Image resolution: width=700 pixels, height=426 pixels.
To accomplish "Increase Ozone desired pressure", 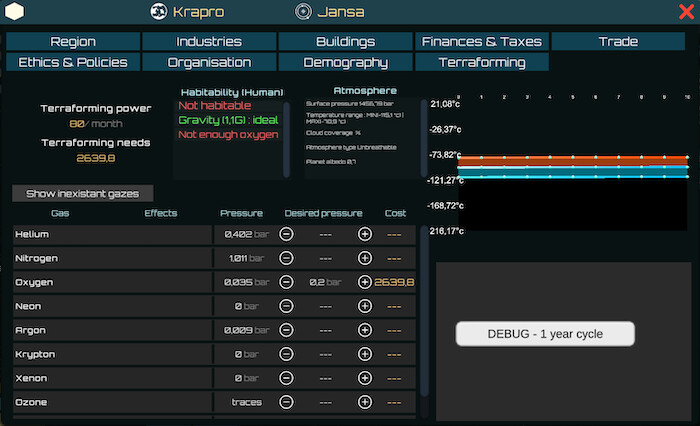I will pos(364,402).
